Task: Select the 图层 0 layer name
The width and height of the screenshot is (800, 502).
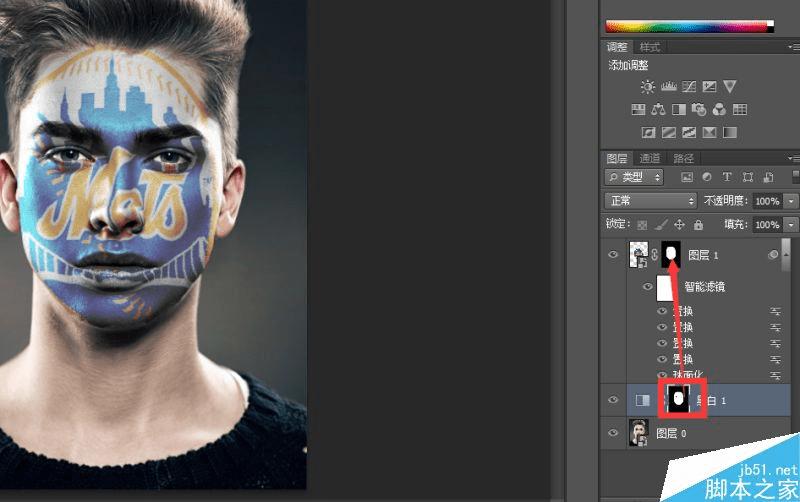Action: (x=671, y=433)
